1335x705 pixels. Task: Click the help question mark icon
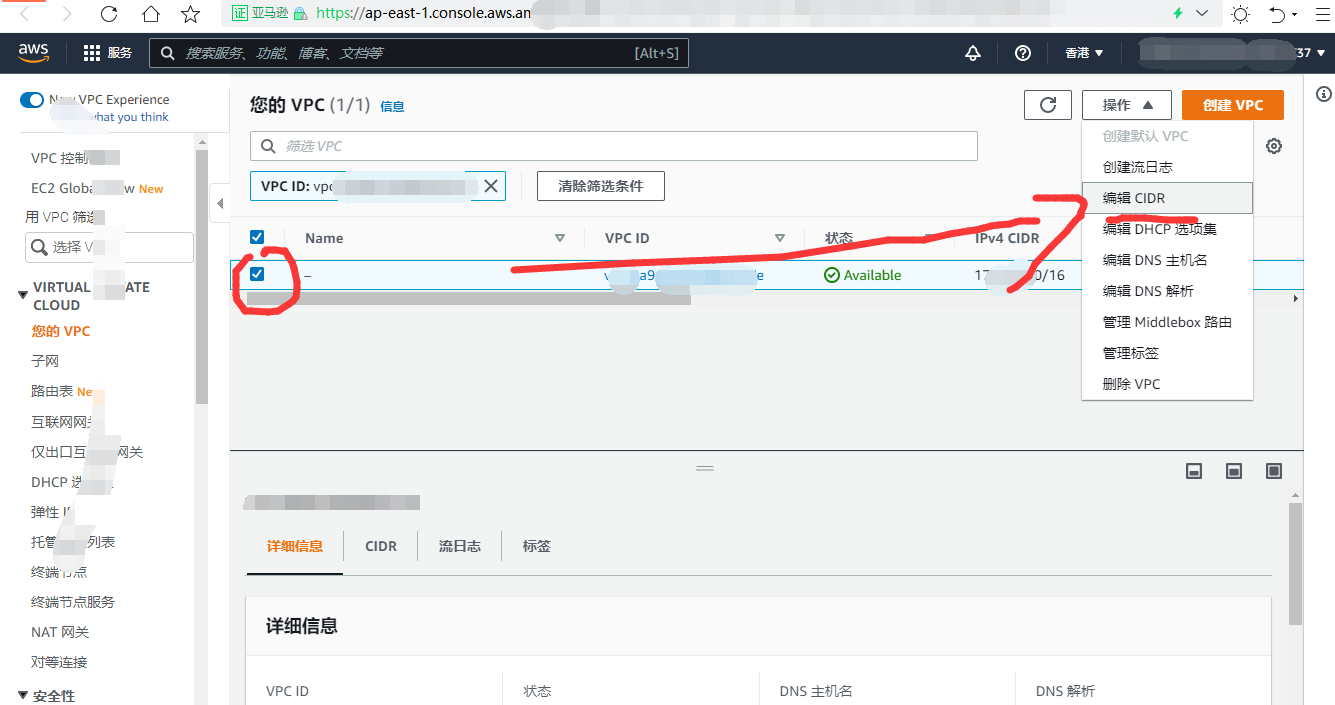click(1022, 52)
